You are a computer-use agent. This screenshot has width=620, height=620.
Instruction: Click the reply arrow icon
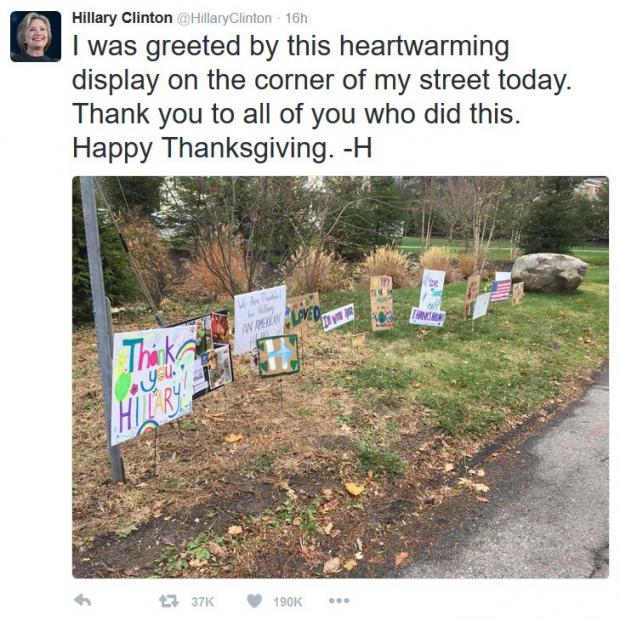(83, 601)
